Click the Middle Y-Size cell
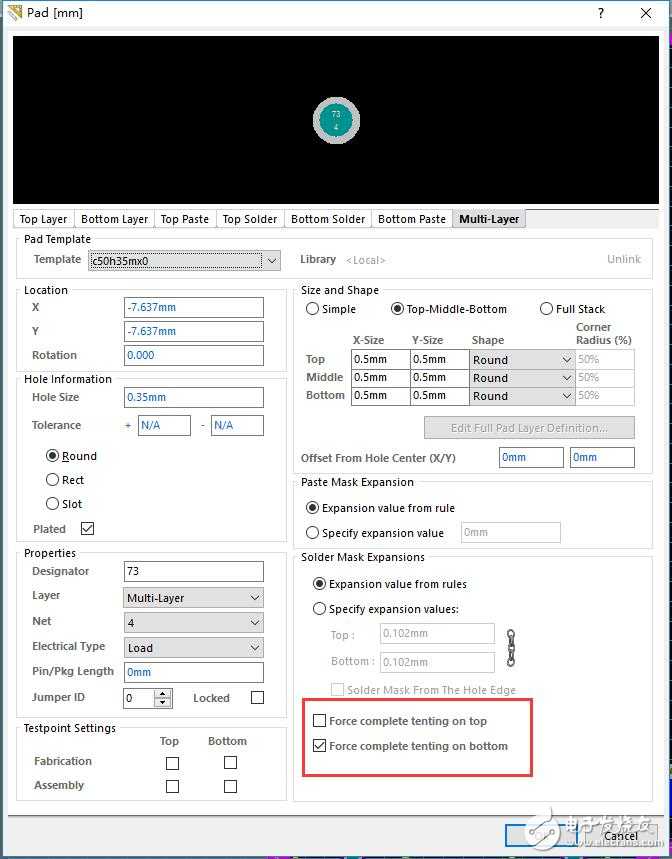This screenshot has height=859, width=672. point(440,378)
